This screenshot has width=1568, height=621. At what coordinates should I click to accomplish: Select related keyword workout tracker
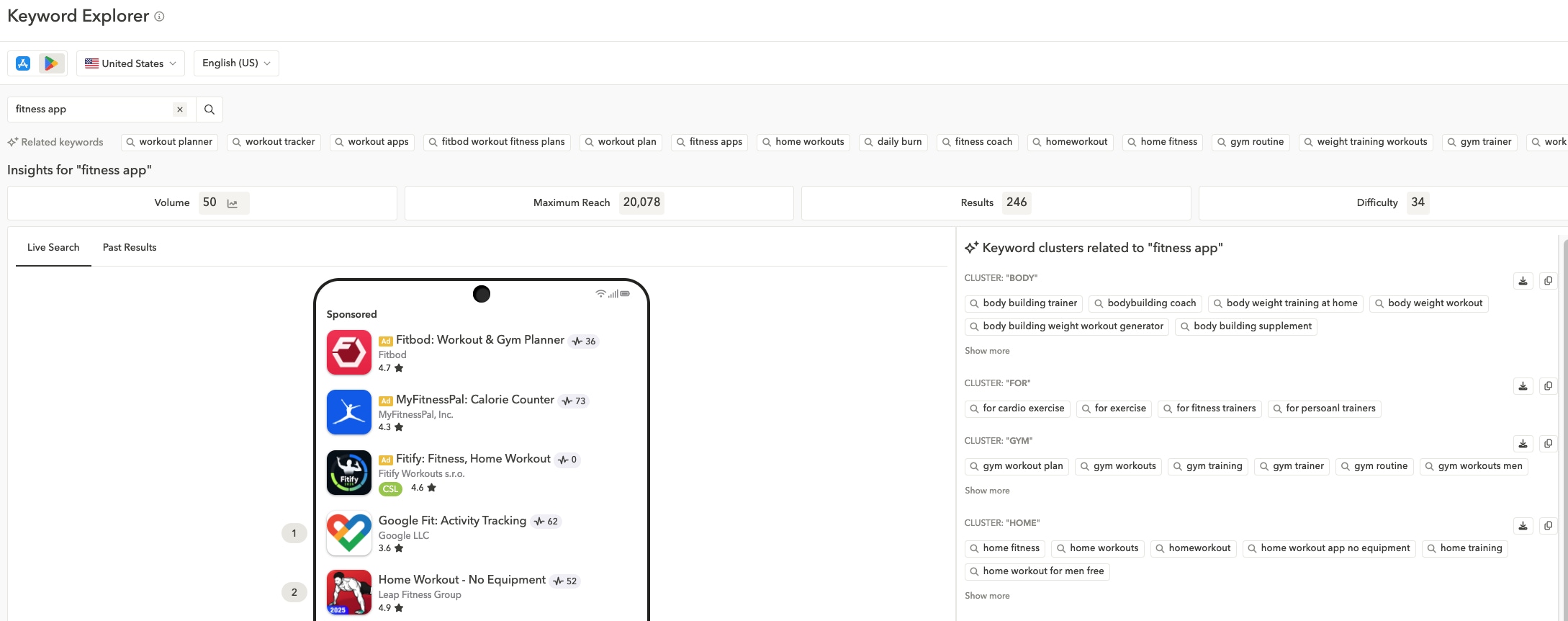(274, 142)
